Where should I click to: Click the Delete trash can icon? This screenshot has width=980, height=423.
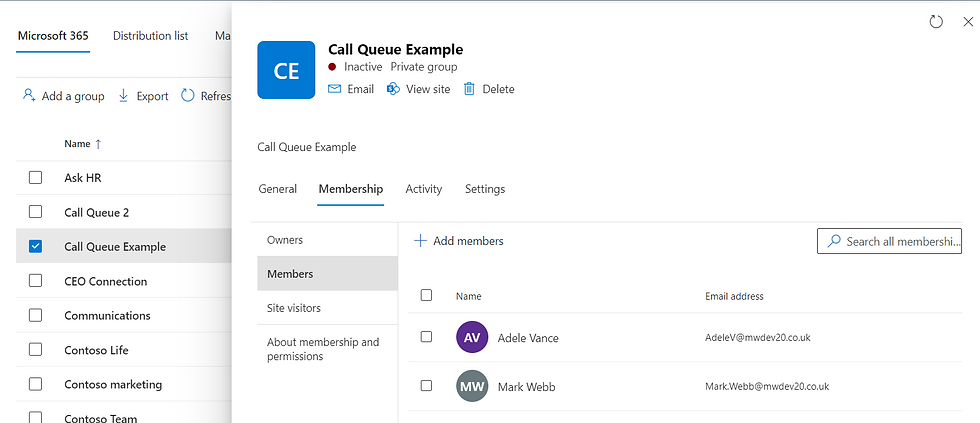[x=469, y=89]
